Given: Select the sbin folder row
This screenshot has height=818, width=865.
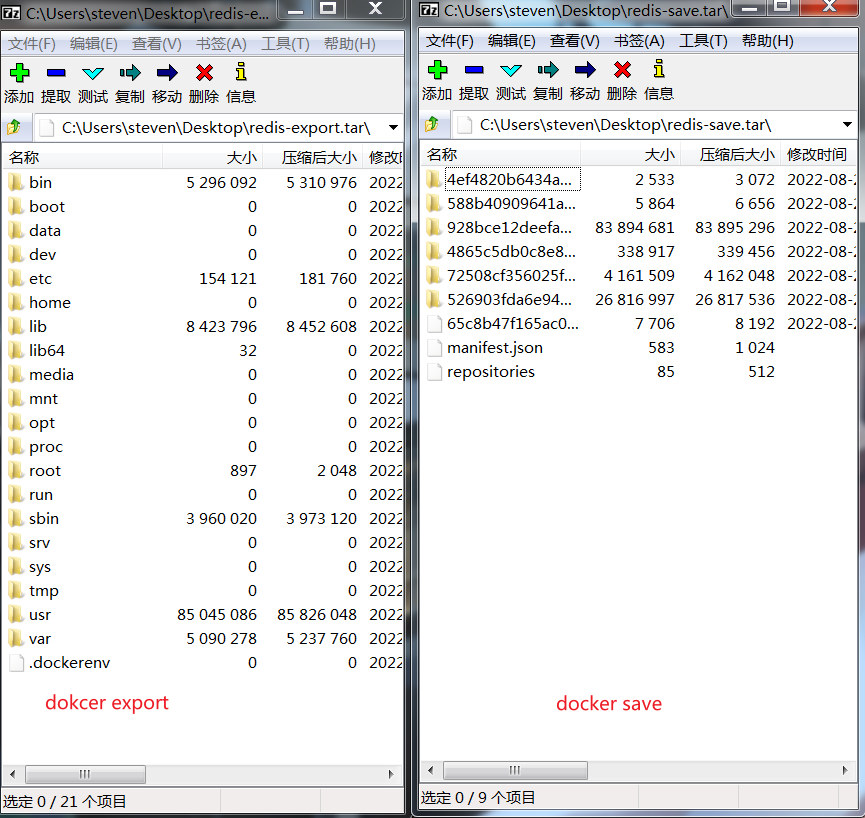Looking at the screenshot, I should tap(203, 518).
